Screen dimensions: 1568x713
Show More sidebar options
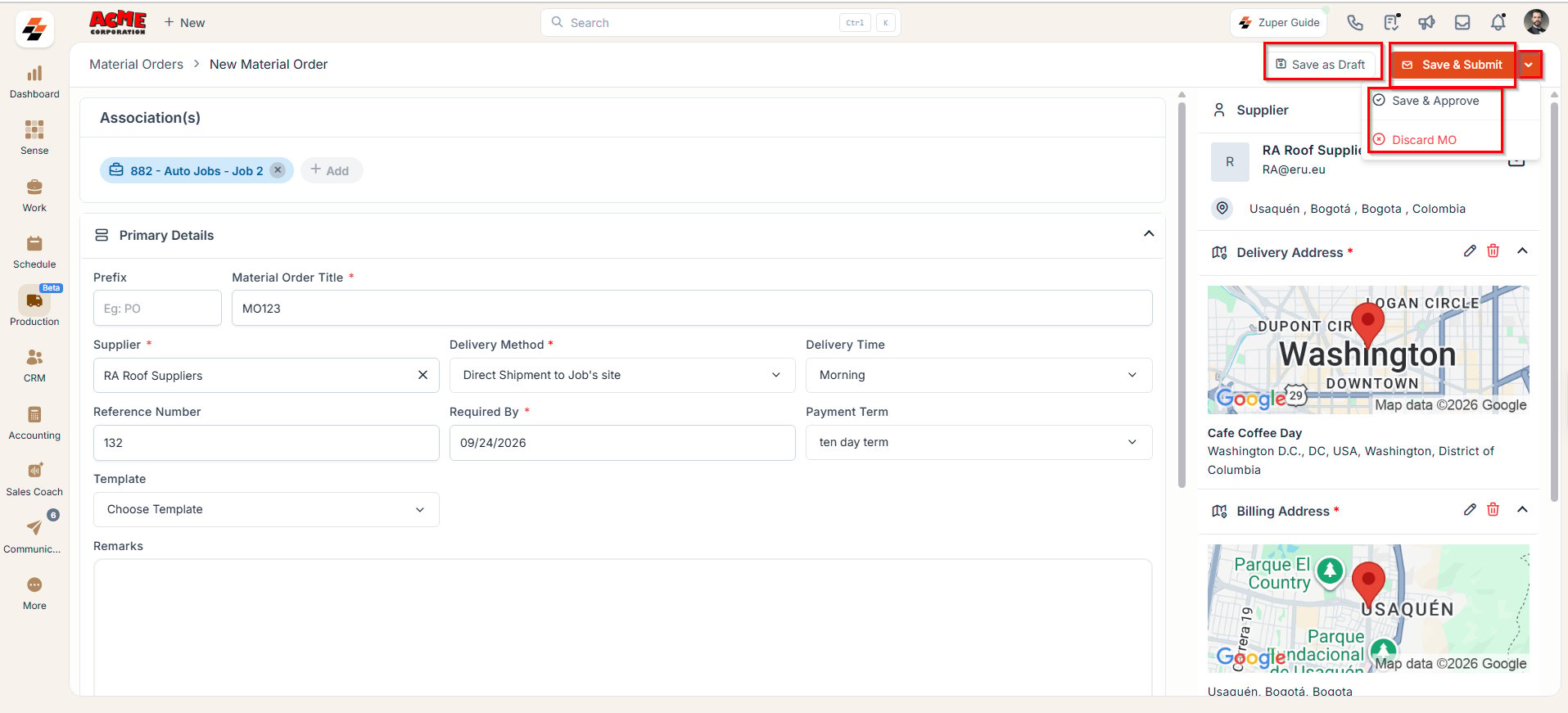[x=34, y=593]
